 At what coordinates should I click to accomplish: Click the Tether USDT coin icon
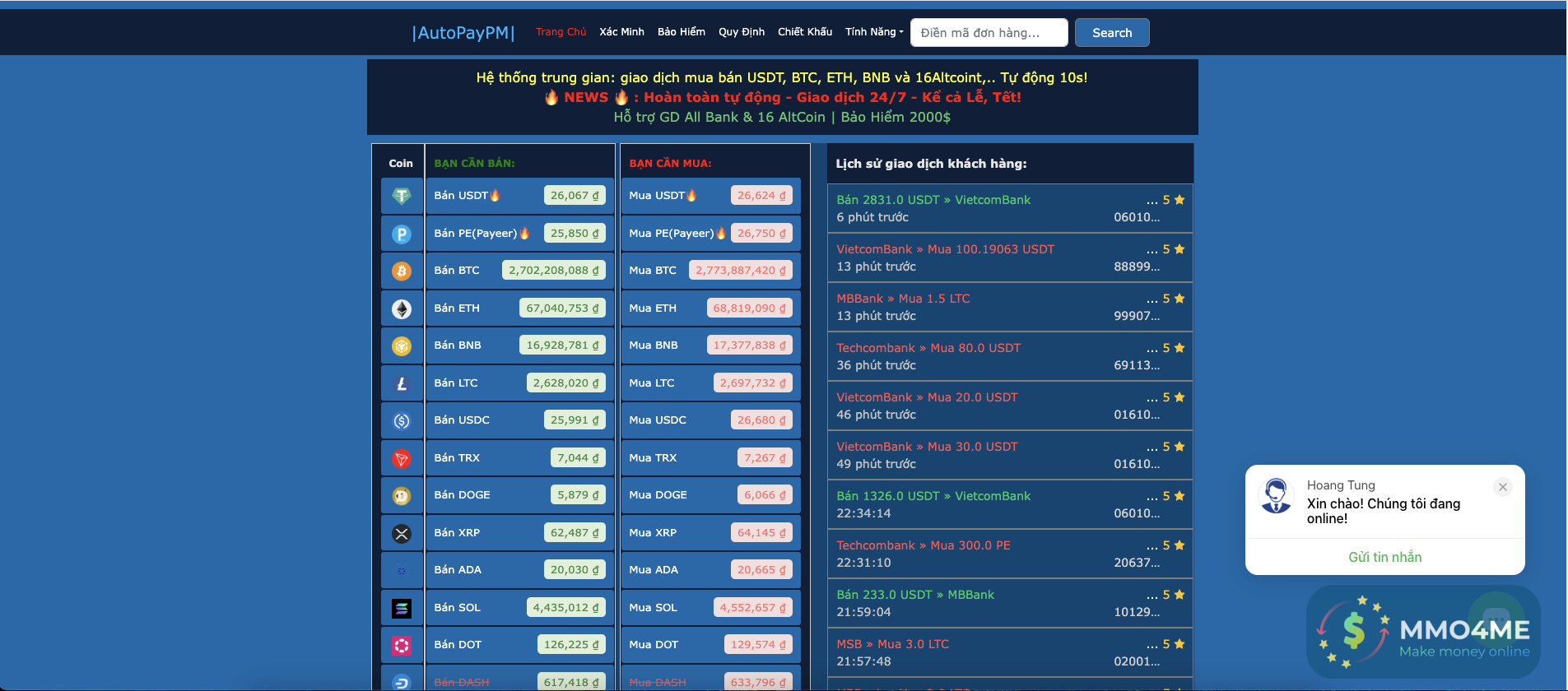[x=402, y=196]
